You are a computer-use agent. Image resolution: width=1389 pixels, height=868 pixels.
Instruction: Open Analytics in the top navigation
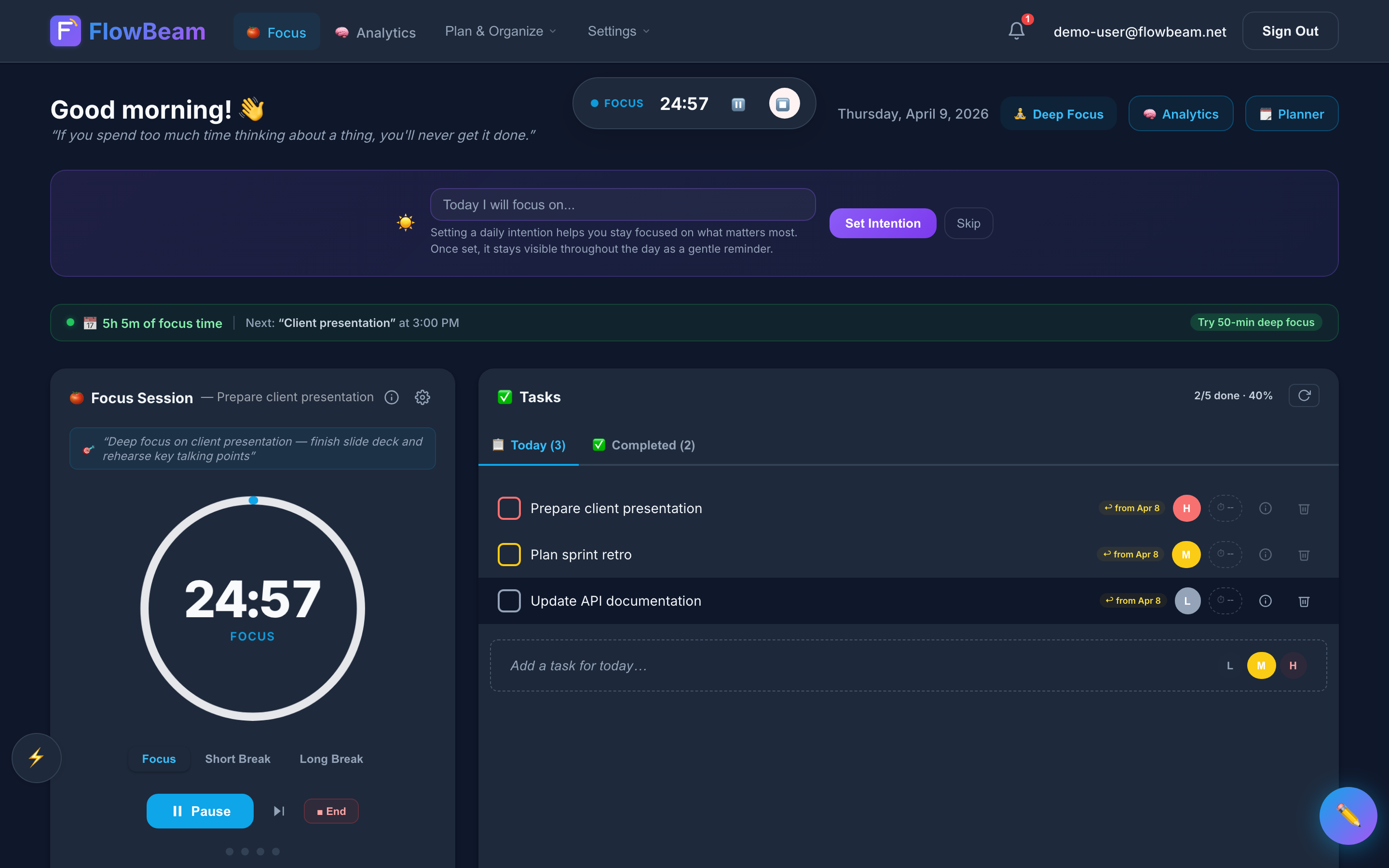coord(375,33)
